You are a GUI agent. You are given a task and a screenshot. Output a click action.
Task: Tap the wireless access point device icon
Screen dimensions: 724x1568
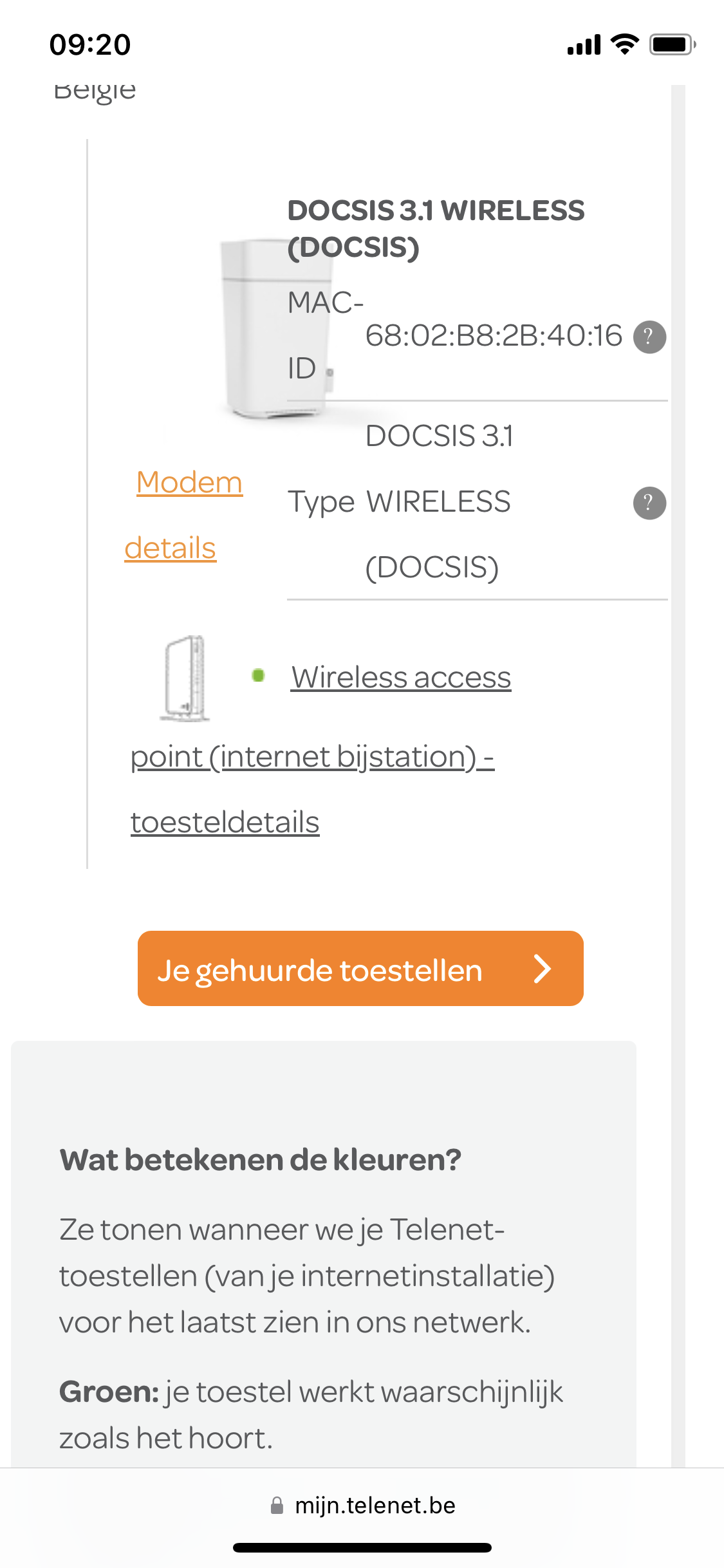[x=185, y=678]
